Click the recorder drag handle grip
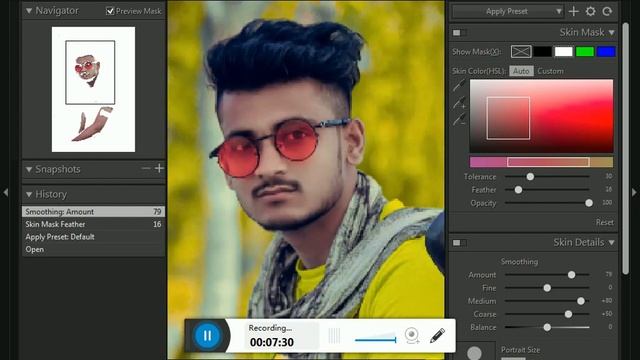 (334, 336)
